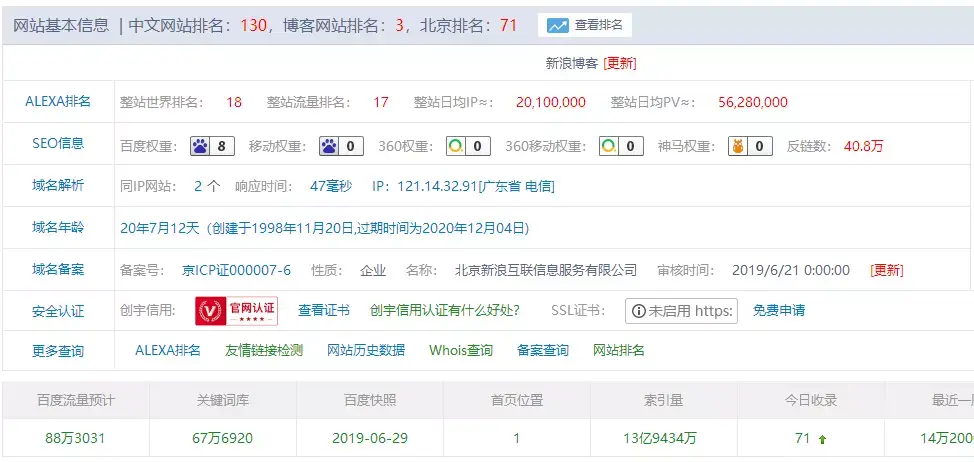Click 更新 link next to 新浪博客

coord(620,63)
